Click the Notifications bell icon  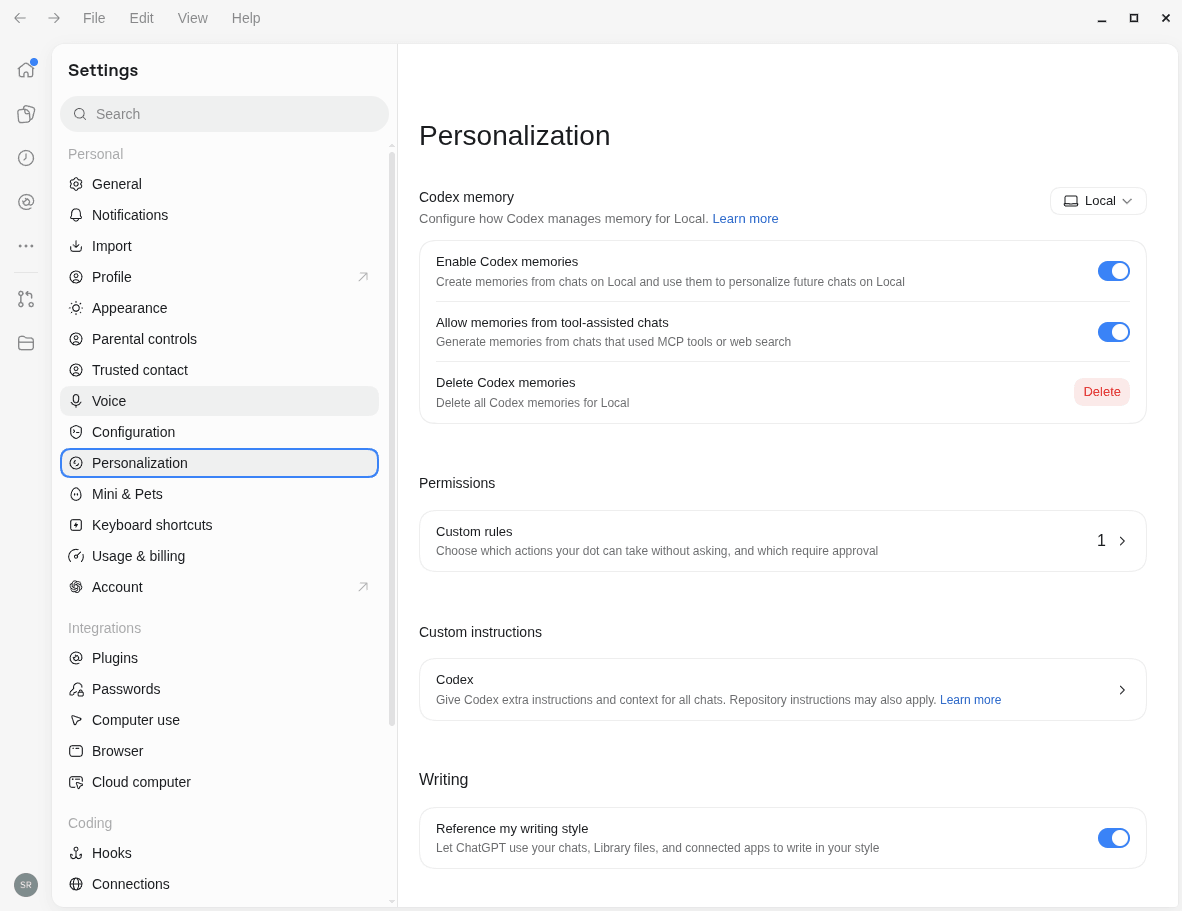[76, 216]
